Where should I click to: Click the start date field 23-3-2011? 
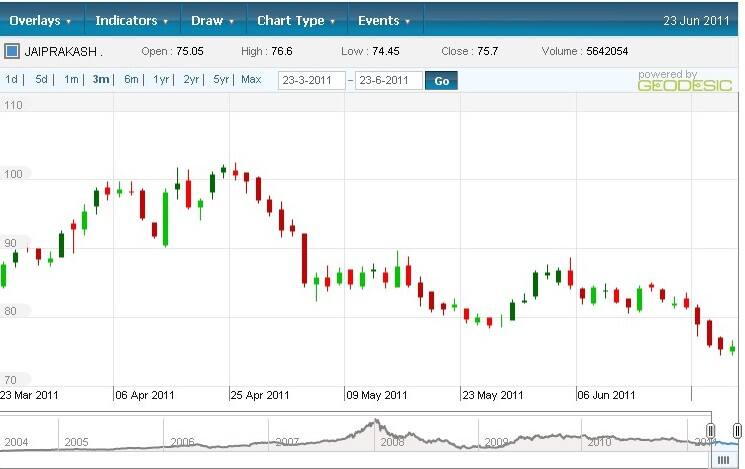tap(312, 81)
